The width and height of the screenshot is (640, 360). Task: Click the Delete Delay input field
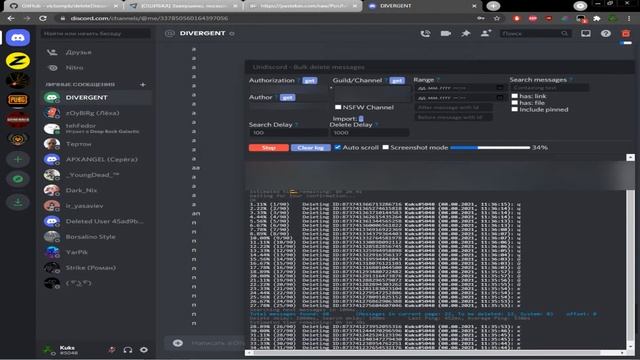[x=369, y=133]
